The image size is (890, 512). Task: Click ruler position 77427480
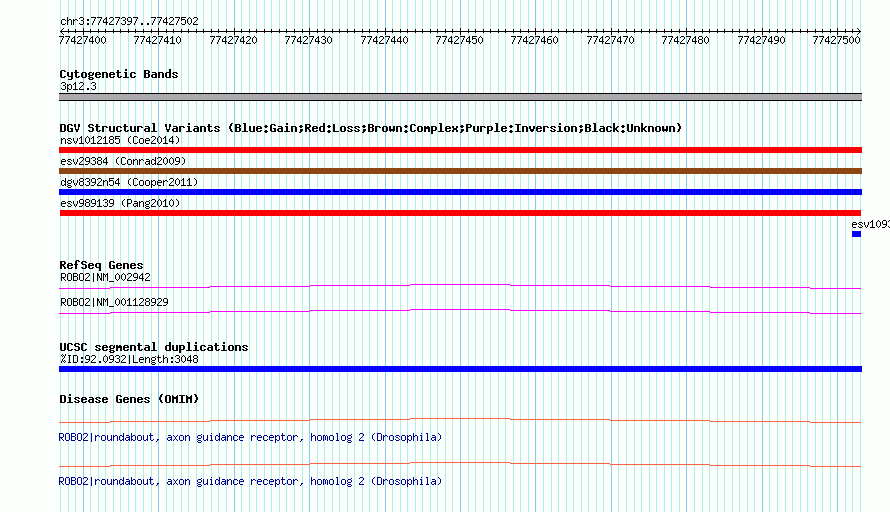685,40
